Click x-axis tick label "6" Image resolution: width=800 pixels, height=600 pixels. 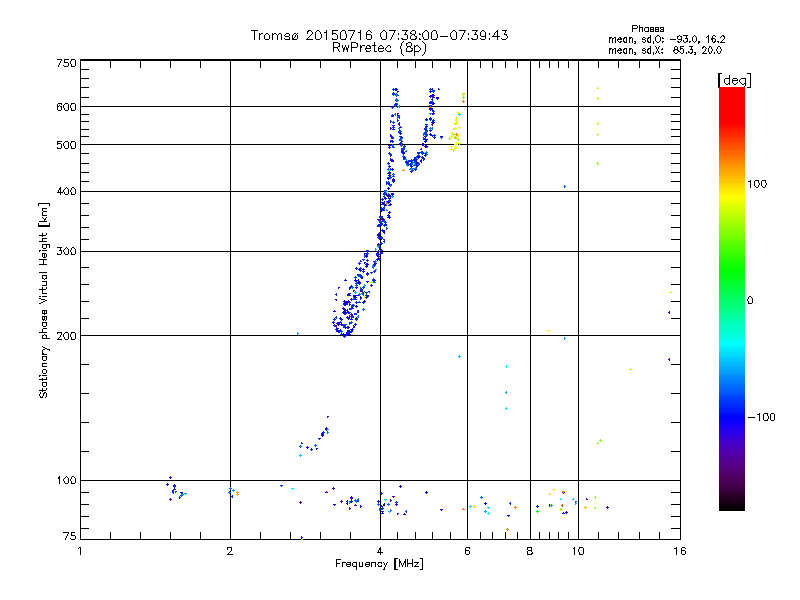tap(467, 551)
